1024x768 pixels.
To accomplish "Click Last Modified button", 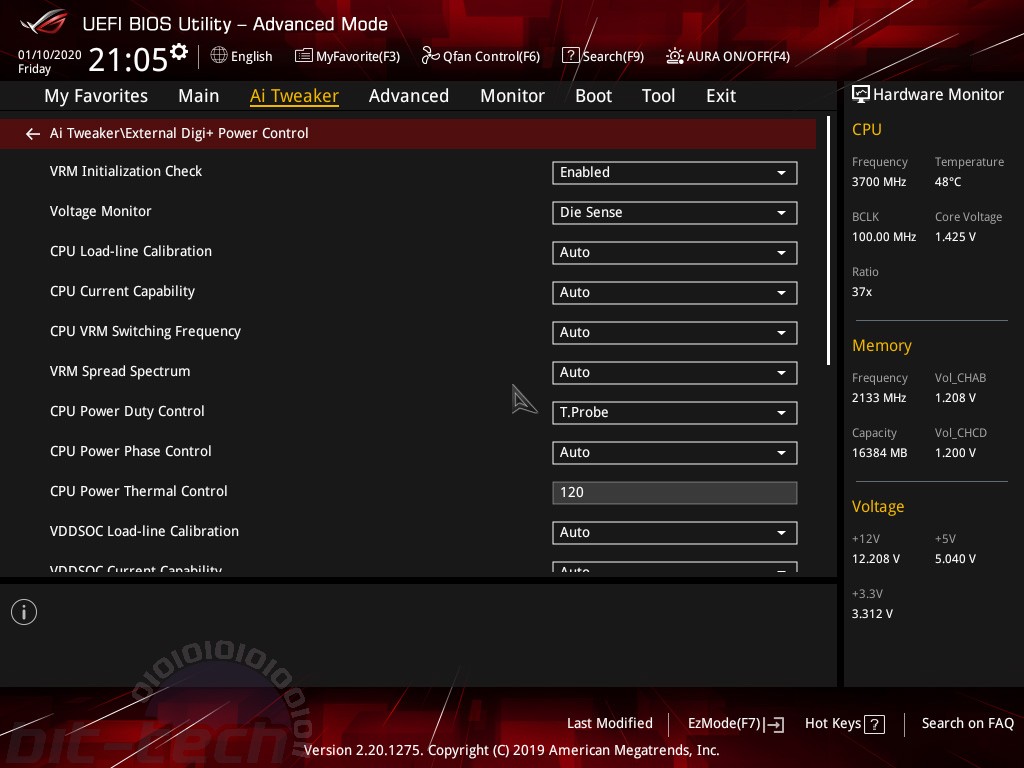I will point(609,723).
